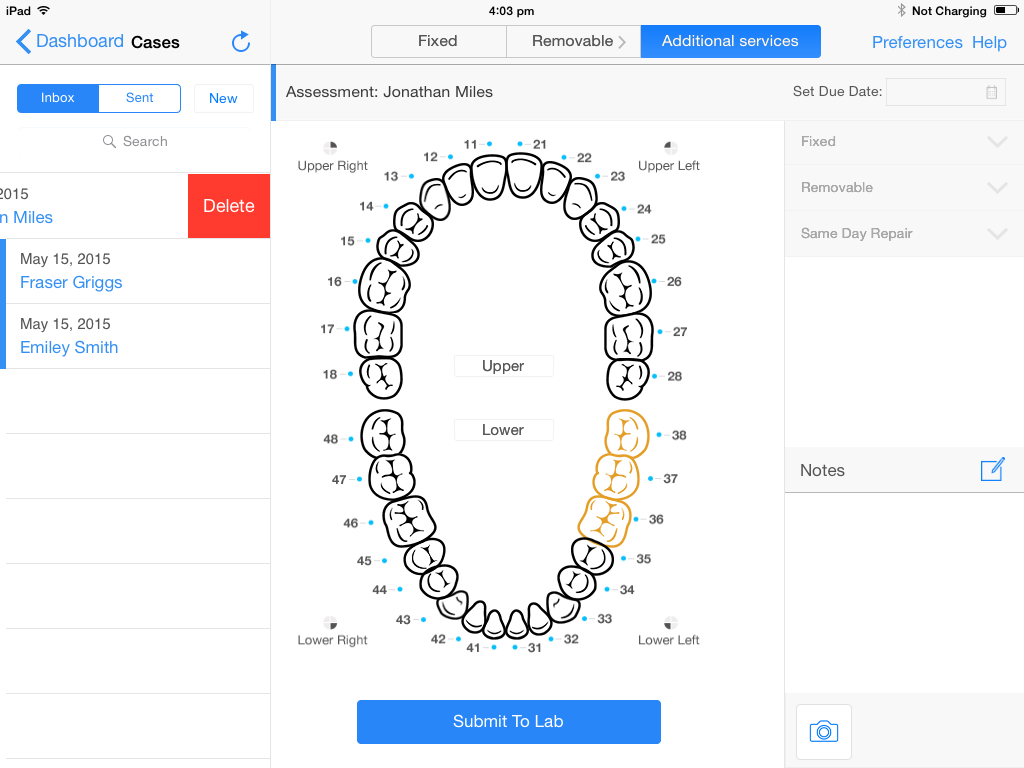The width and height of the screenshot is (1024, 768).
Task: Select the Lower Right quadrant icon
Action: pyautogui.click(x=330, y=622)
